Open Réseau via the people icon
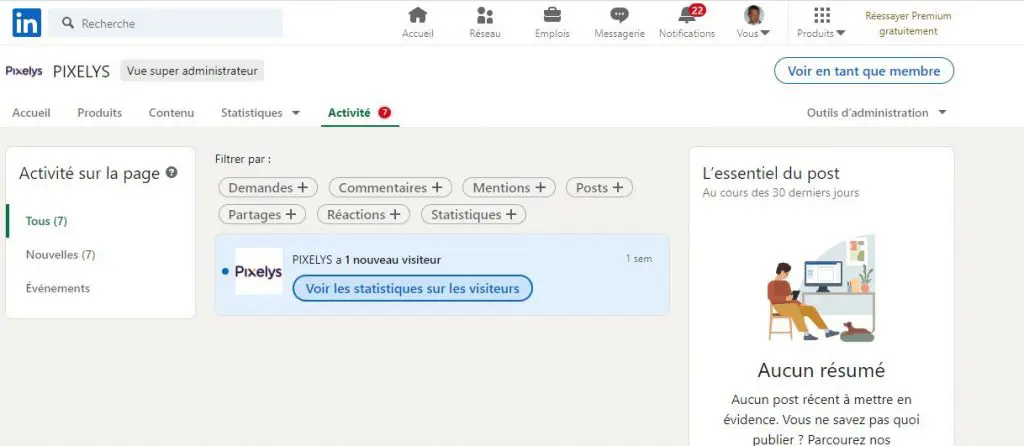The height and width of the screenshot is (446, 1024). [x=485, y=15]
